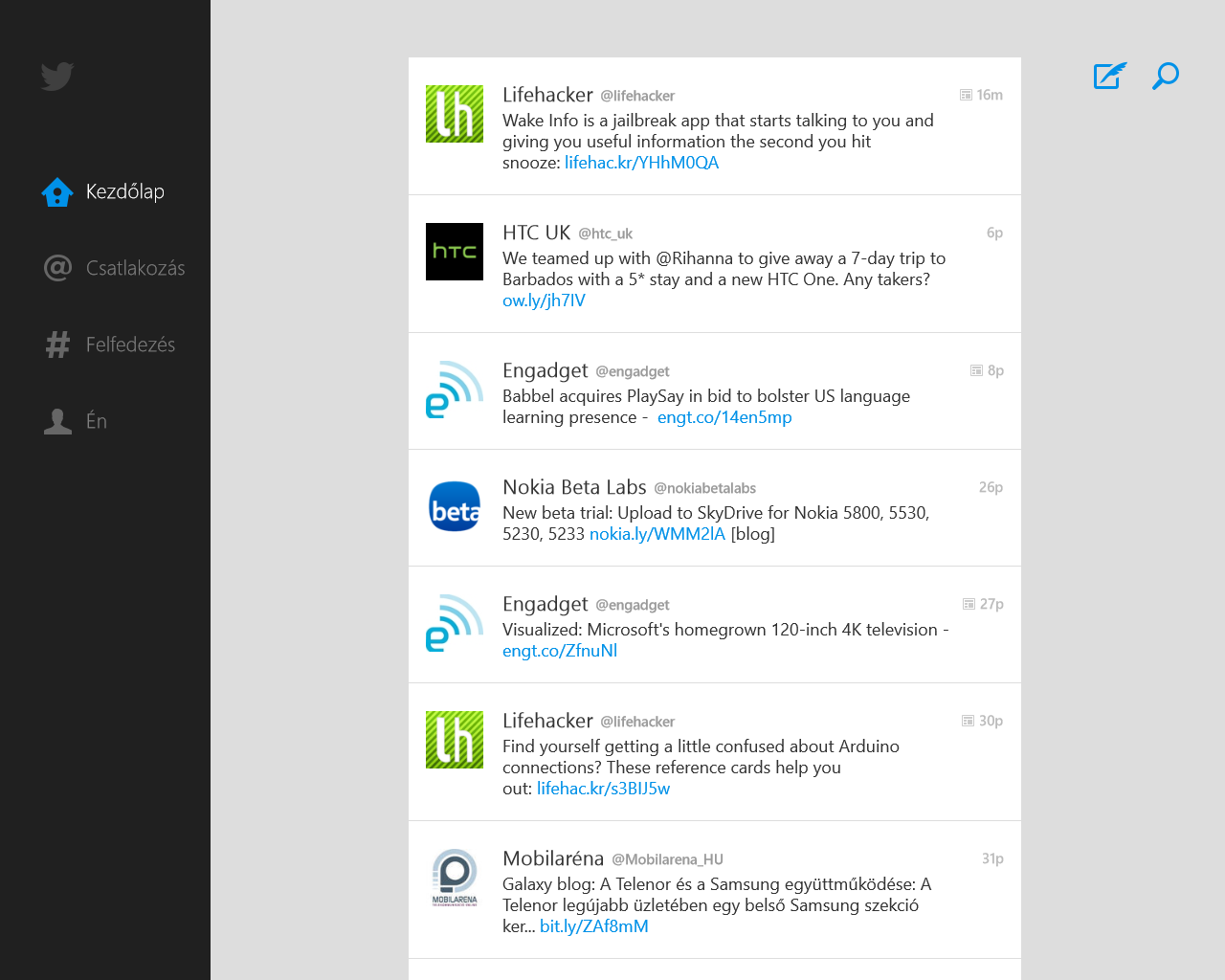Screen dimensions: 1225x980
Task: Click the Mobilaréna account name
Action: point(553,858)
